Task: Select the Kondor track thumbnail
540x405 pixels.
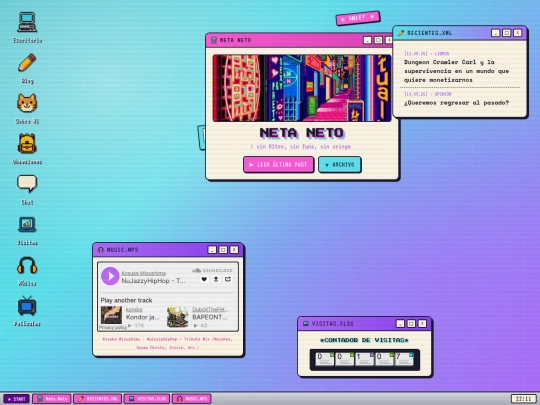Action: (111, 316)
